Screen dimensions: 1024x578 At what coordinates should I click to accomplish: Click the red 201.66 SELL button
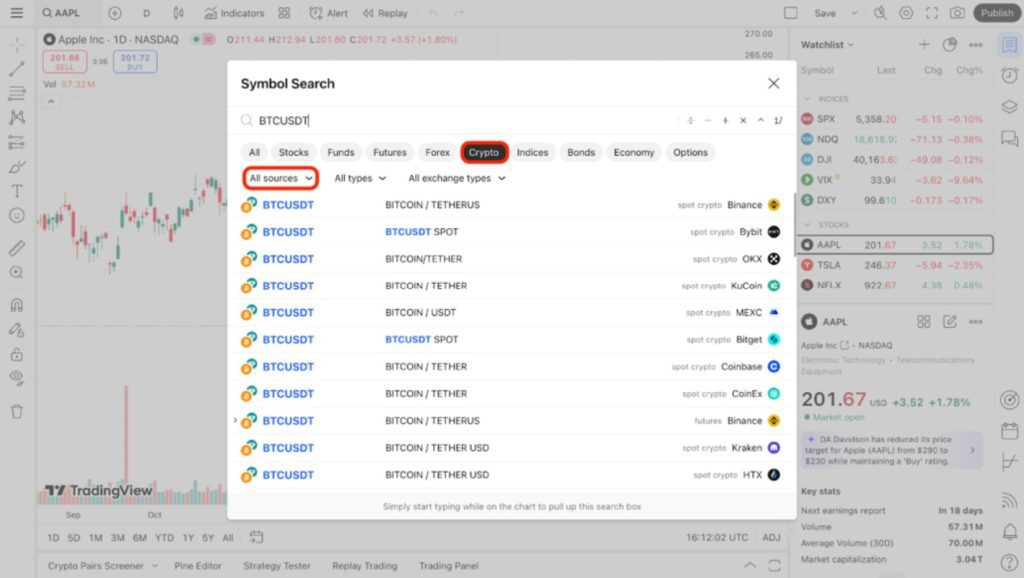coord(65,62)
